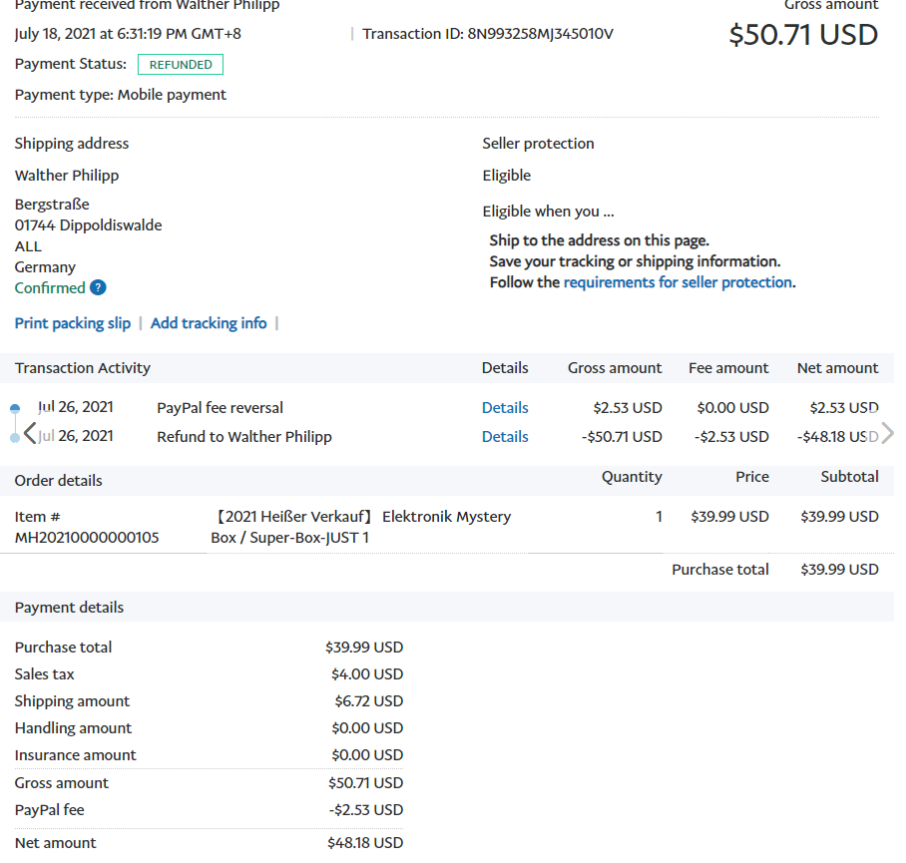Click the Elektronik Mystery Box item name
This screenshot has width=906, height=863.
point(361,527)
